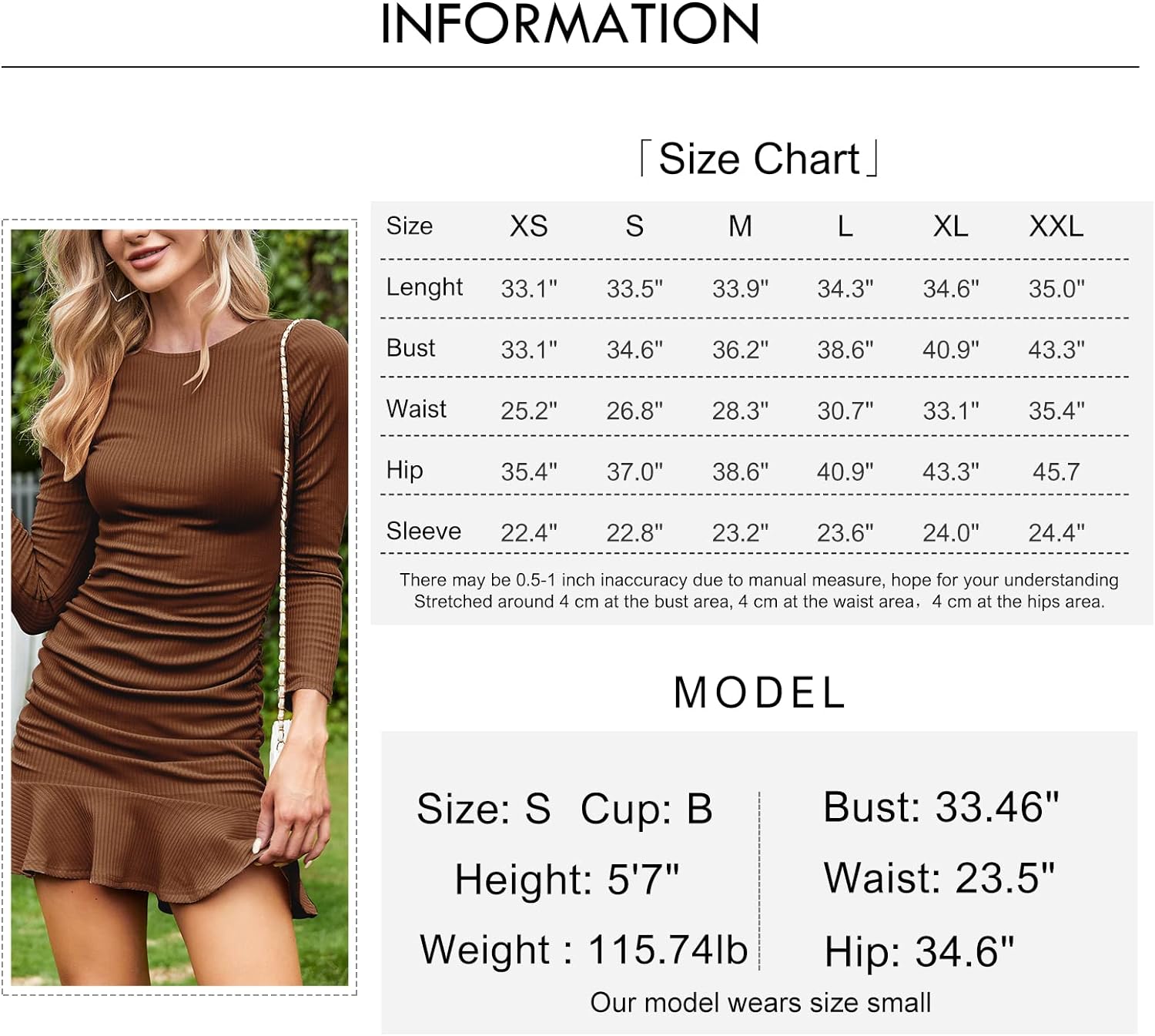The image size is (1155, 1036).
Task: Click the Sleeve row label
Action: (423, 531)
